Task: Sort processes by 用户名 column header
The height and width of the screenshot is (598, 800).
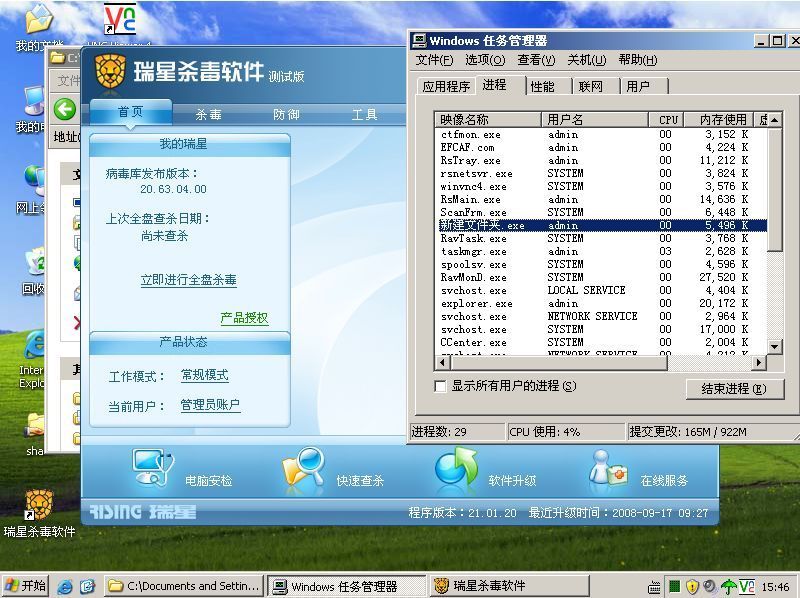Action: [x=594, y=119]
